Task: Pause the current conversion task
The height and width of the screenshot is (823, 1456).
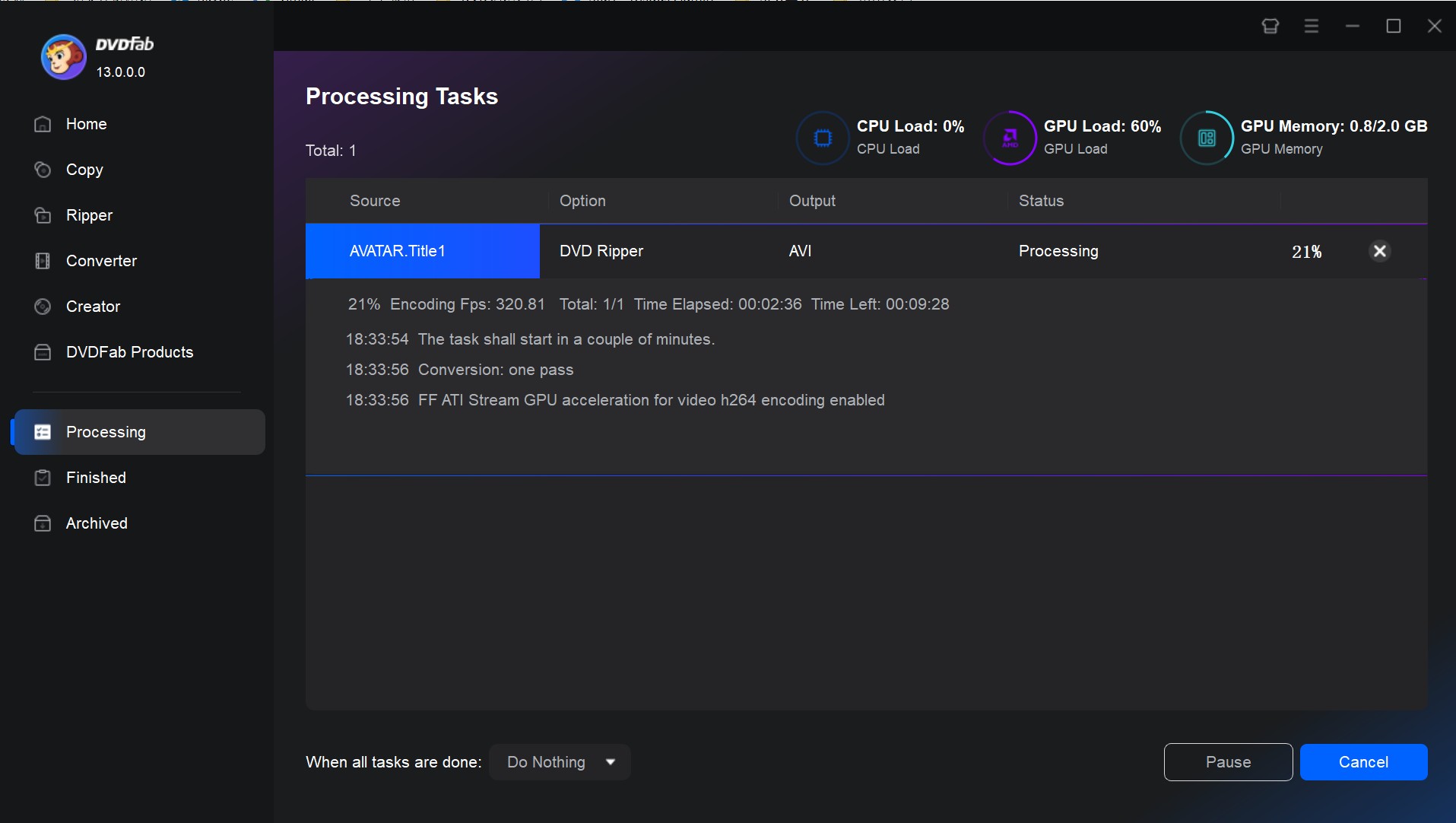Action: coord(1227,761)
